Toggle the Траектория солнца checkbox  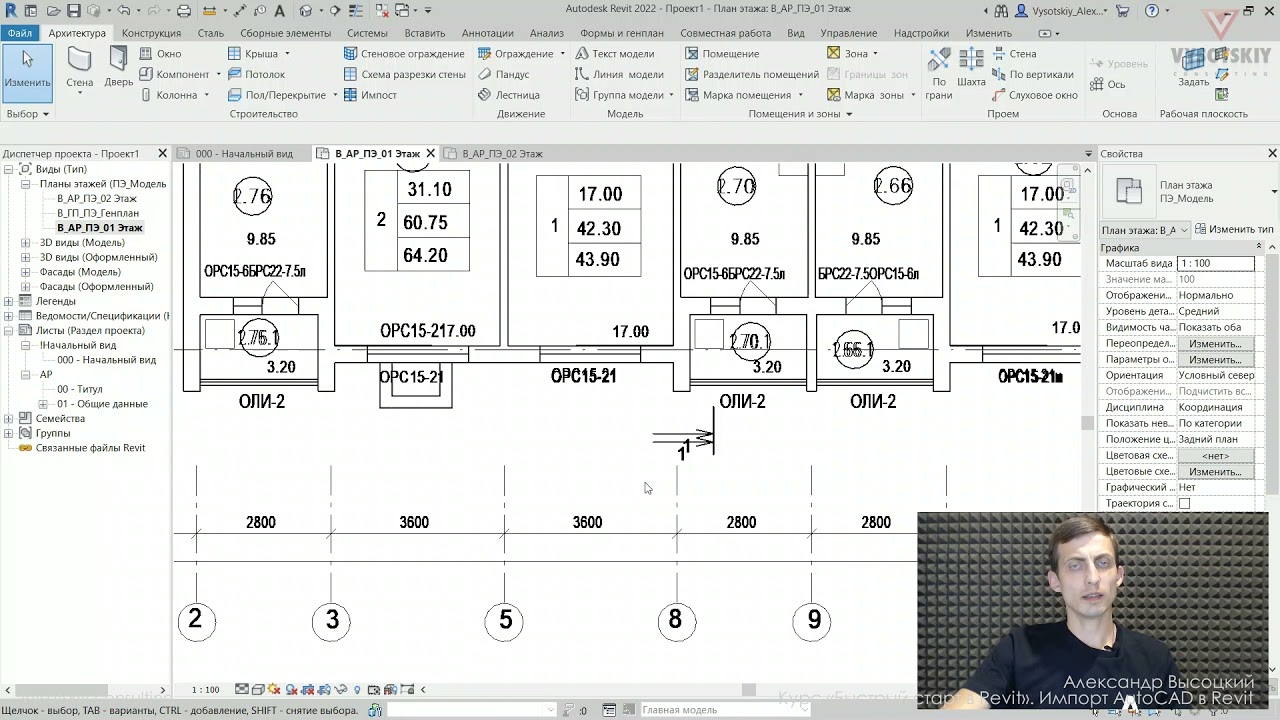pos(1184,504)
